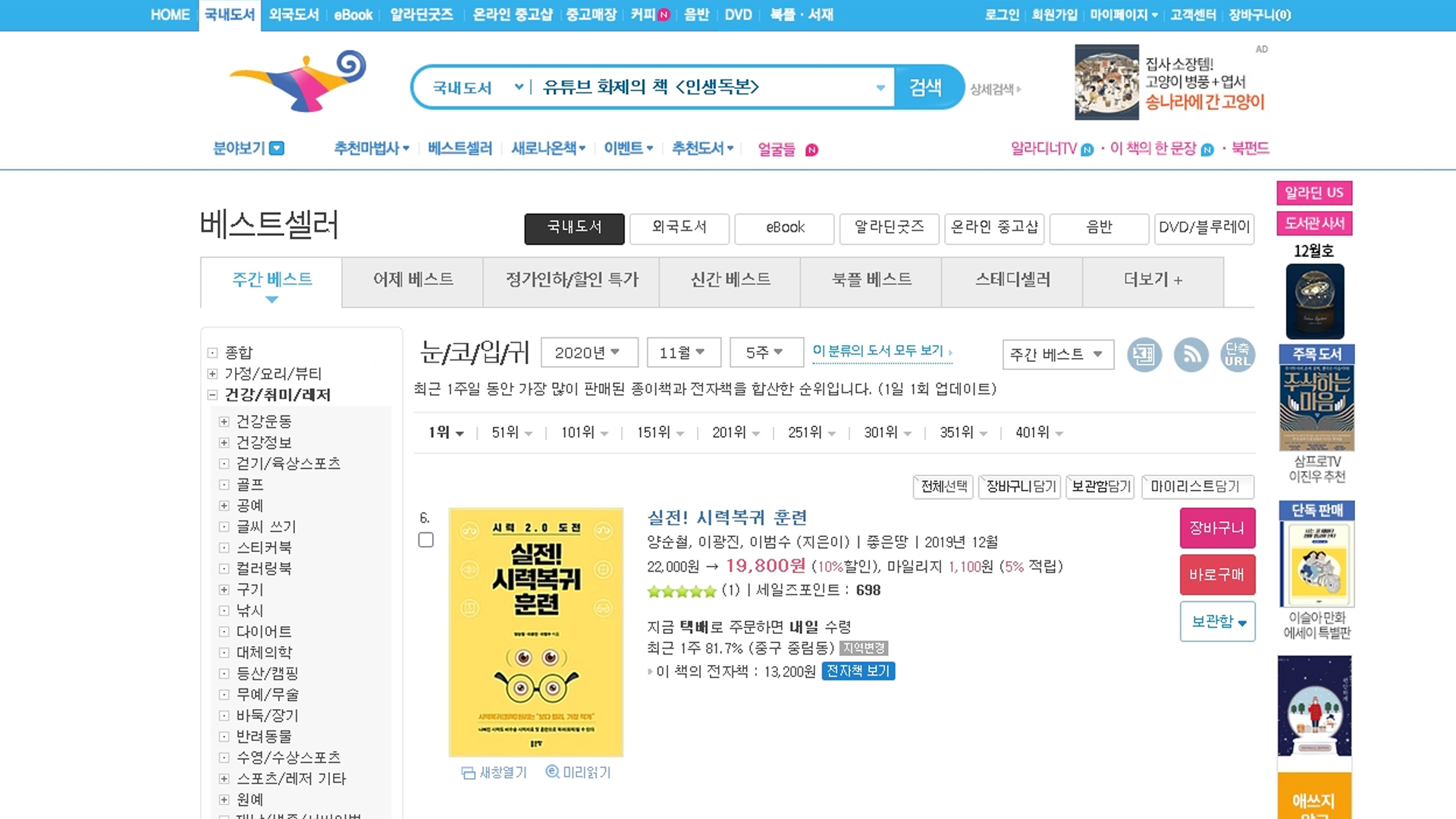Expand the 가정/요리/뷰티 tree node

click(x=212, y=374)
